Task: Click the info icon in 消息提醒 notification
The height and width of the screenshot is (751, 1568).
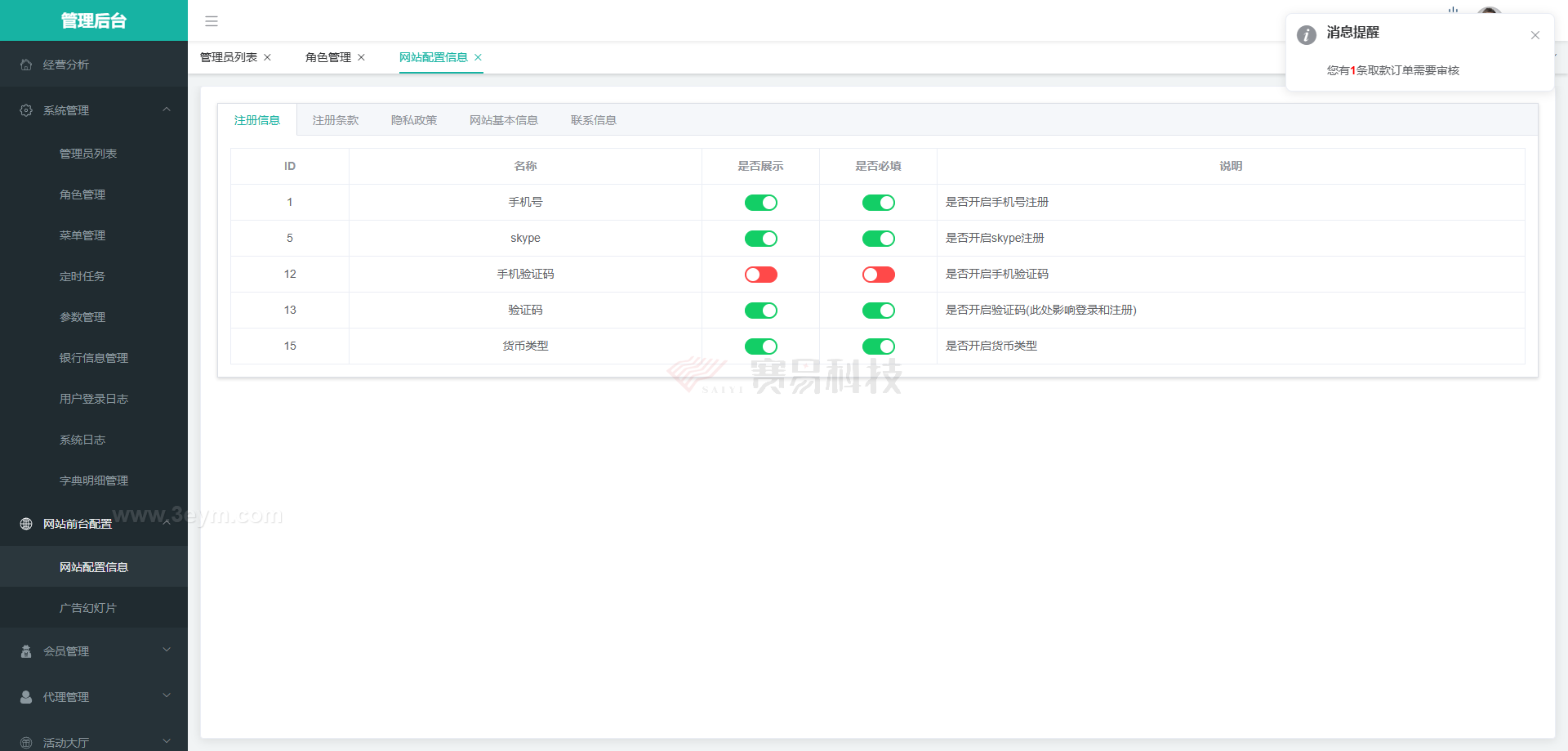Action: point(1307,35)
